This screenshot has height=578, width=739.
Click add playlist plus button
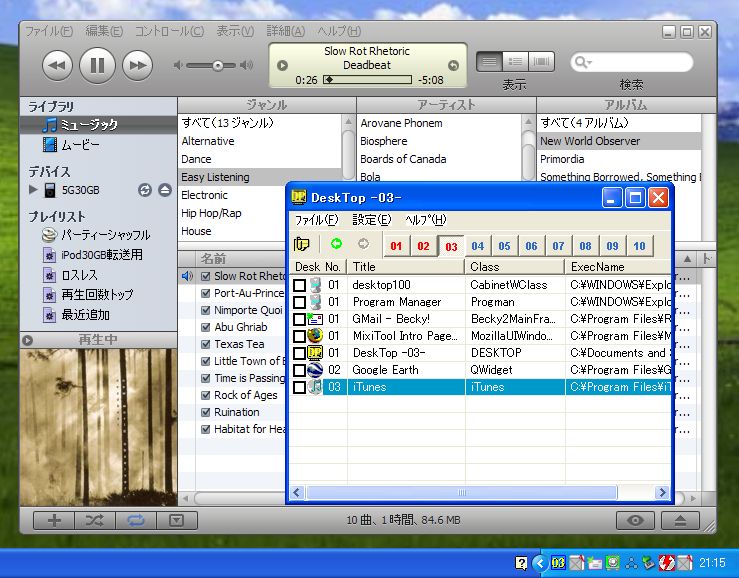click(x=54, y=520)
